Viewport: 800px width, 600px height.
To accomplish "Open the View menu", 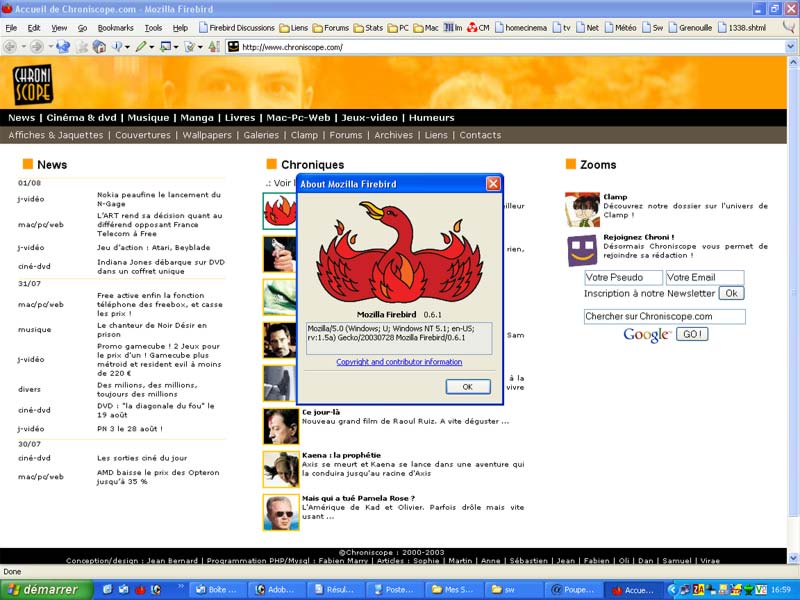I will point(59,28).
